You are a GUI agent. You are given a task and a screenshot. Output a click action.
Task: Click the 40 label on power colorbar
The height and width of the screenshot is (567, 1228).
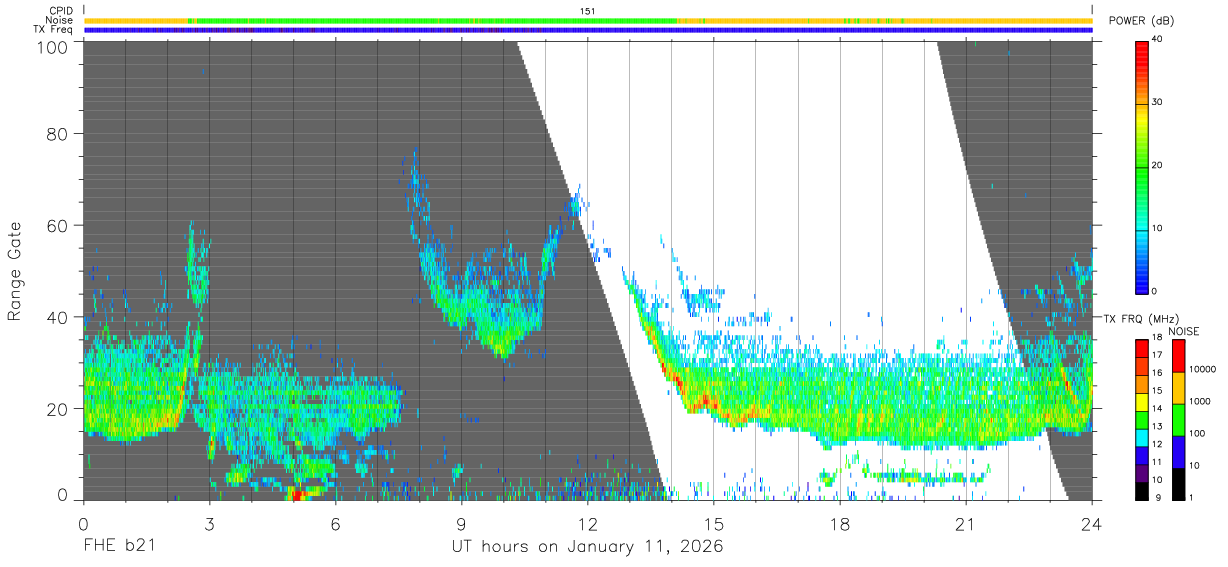click(x=1157, y=40)
